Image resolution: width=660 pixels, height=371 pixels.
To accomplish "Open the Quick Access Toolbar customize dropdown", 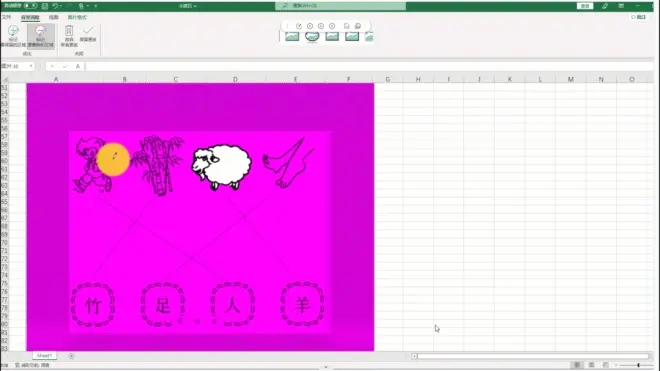I will (x=96, y=6).
